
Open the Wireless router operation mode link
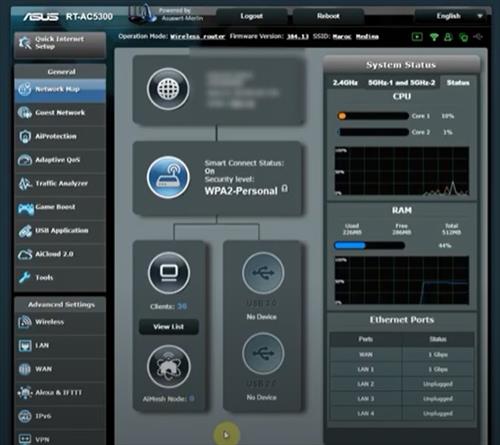point(198,36)
